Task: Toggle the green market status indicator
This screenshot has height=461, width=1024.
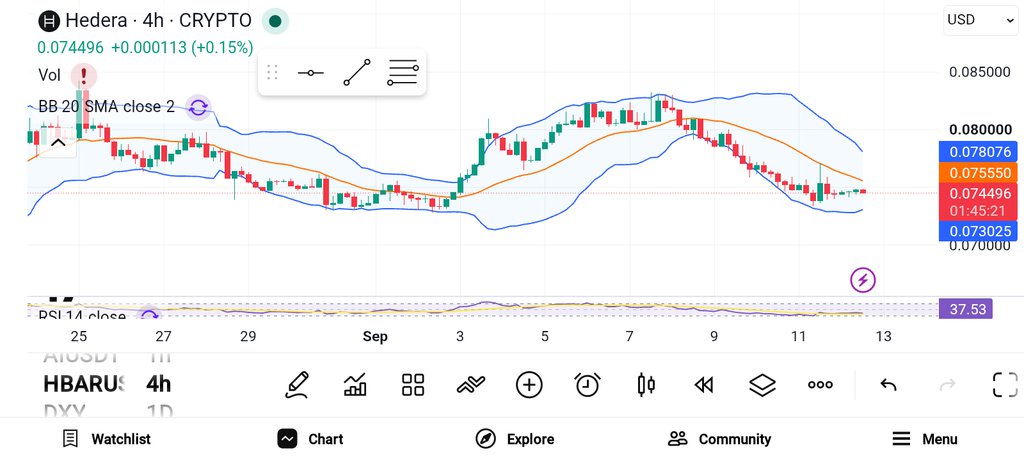Action: click(x=275, y=21)
